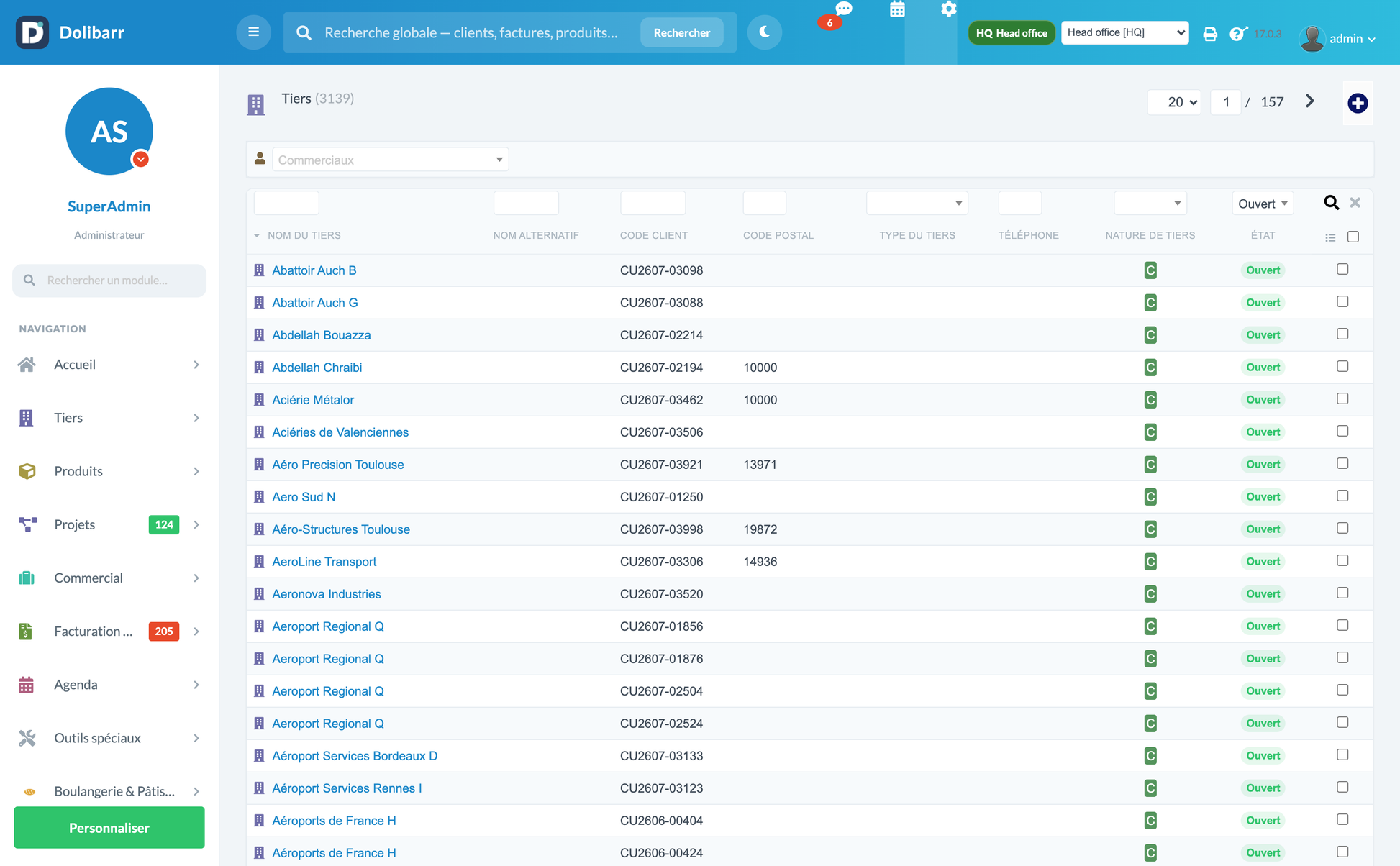Click the page number input field

tap(1226, 102)
